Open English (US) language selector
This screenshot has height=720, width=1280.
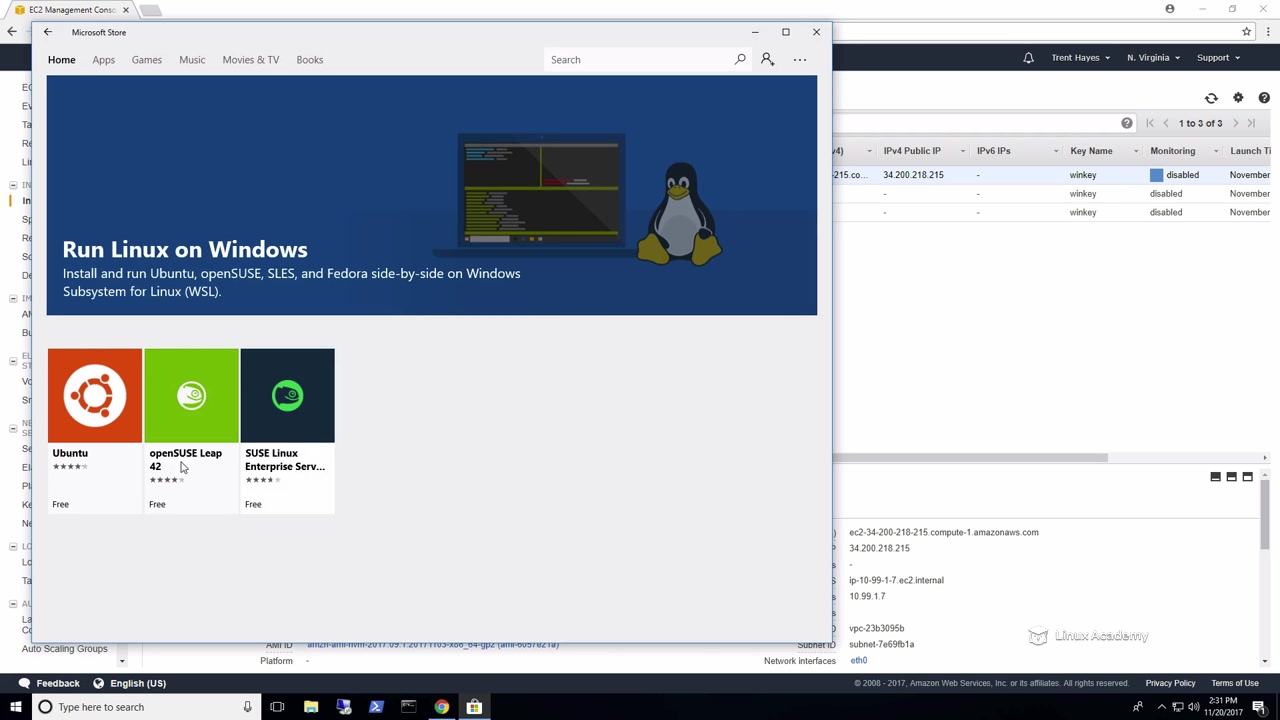(129, 683)
